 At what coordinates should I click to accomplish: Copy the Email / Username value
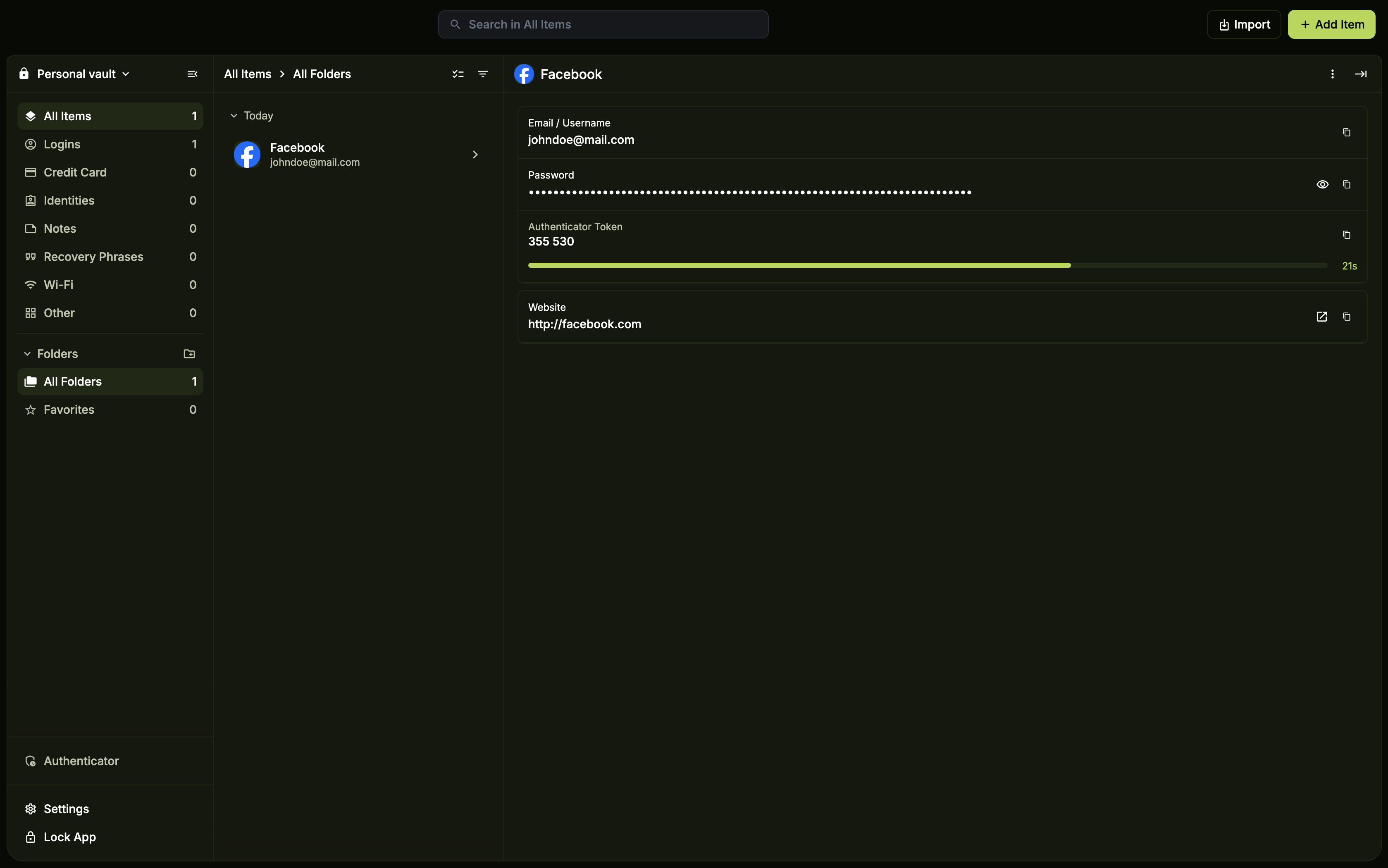tap(1347, 133)
